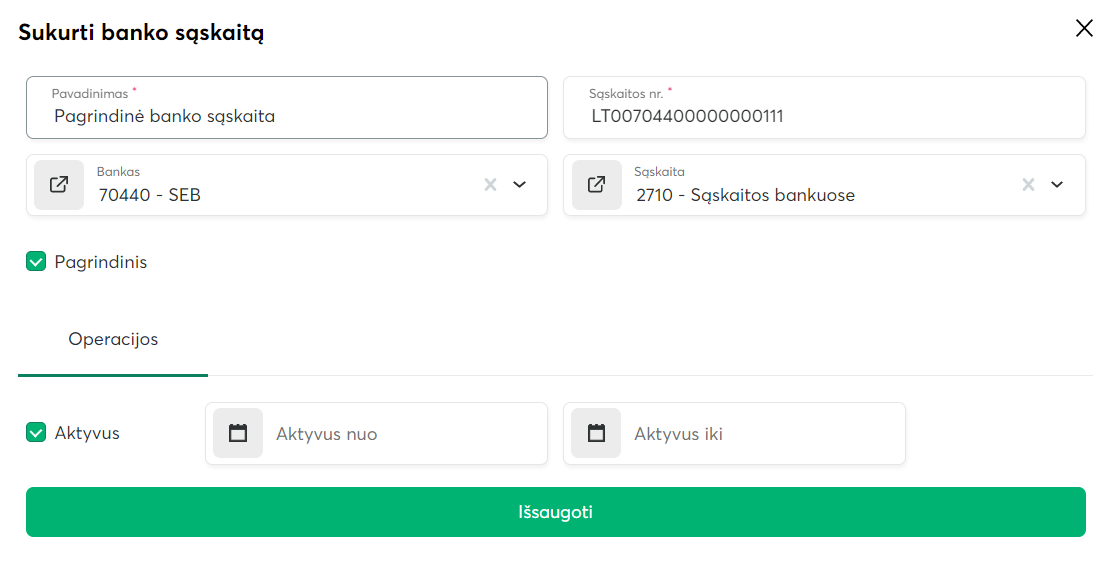Open the linked Sąskaita record icon
Screen dimensions: 1108x562
coord(597,185)
